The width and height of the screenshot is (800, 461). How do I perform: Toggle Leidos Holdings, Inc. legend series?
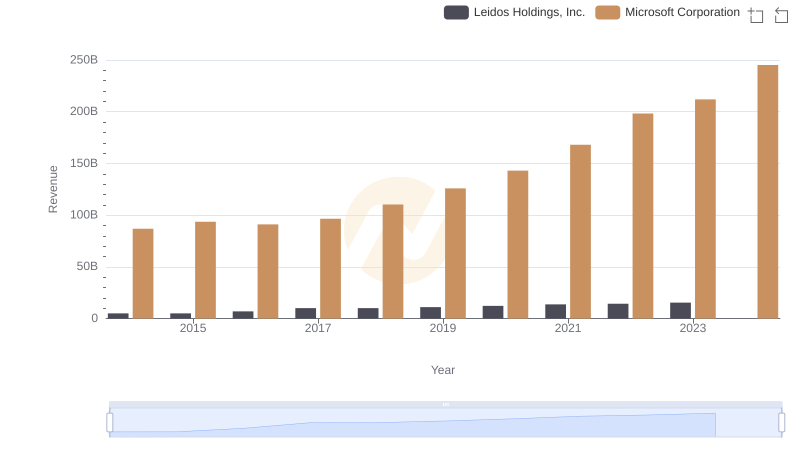click(514, 12)
